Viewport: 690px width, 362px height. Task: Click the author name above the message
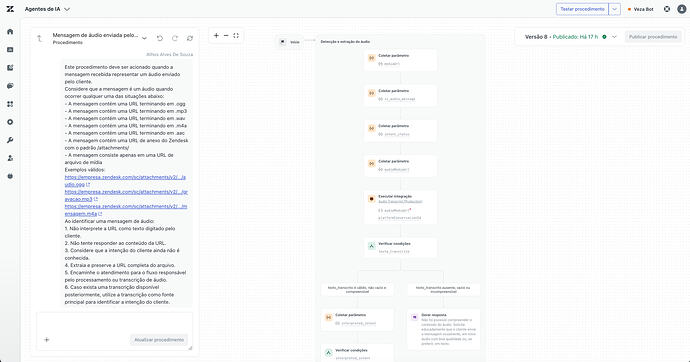[169, 54]
